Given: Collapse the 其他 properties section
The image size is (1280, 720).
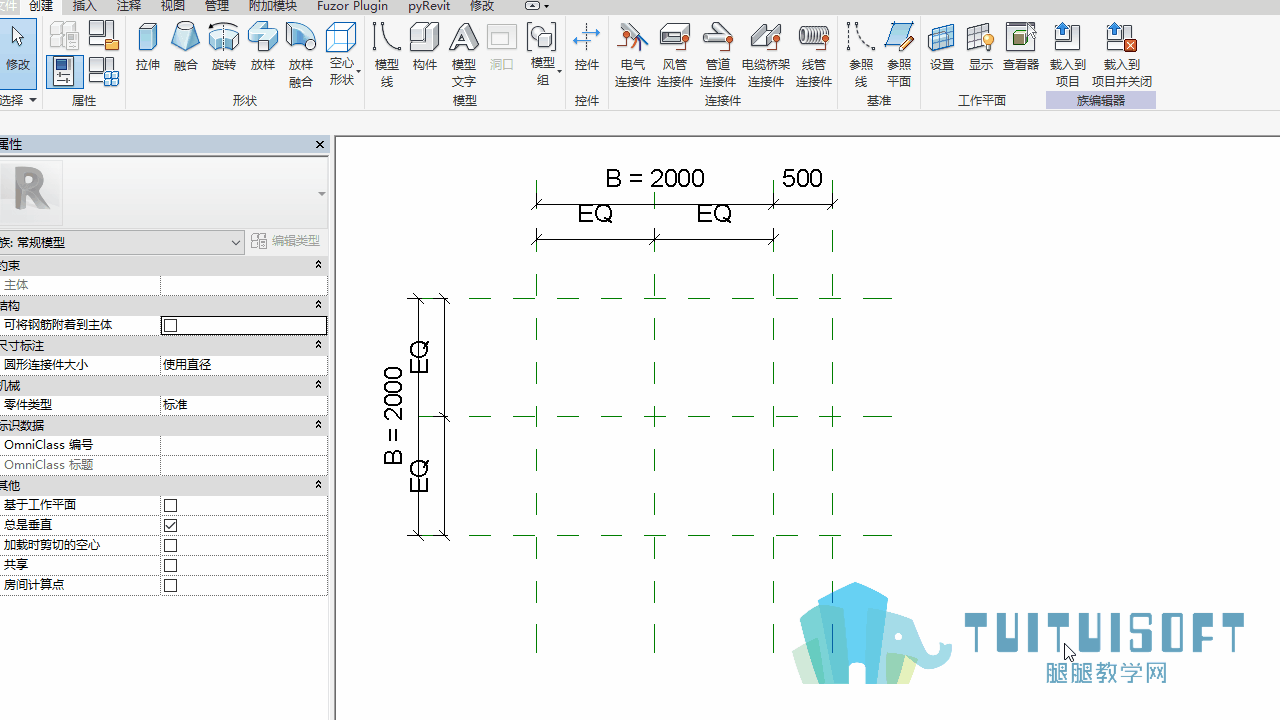Looking at the screenshot, I should (x=319, y=485).
